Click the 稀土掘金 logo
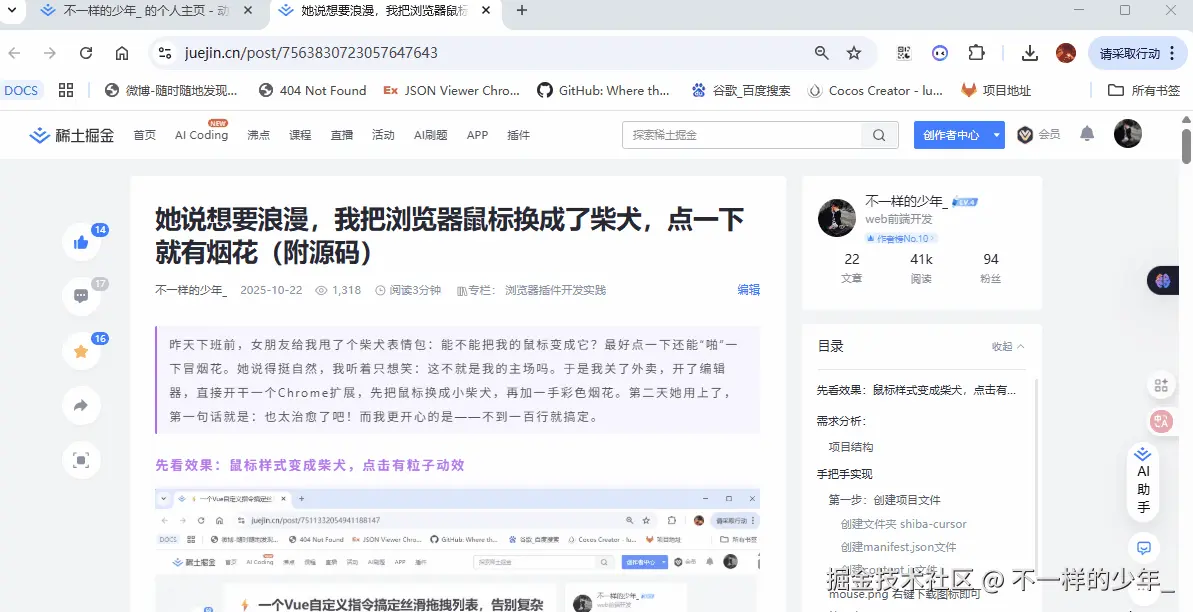Viewport: 1193px width, 612px height. 70,134
